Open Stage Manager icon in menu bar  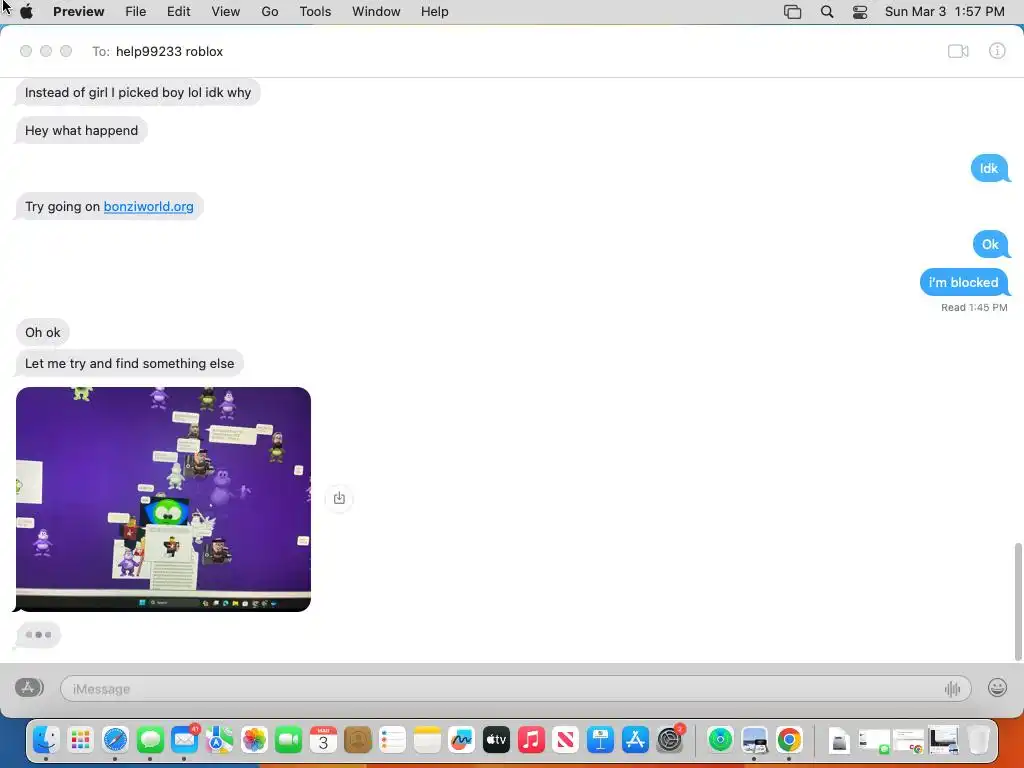coord(792,12)
